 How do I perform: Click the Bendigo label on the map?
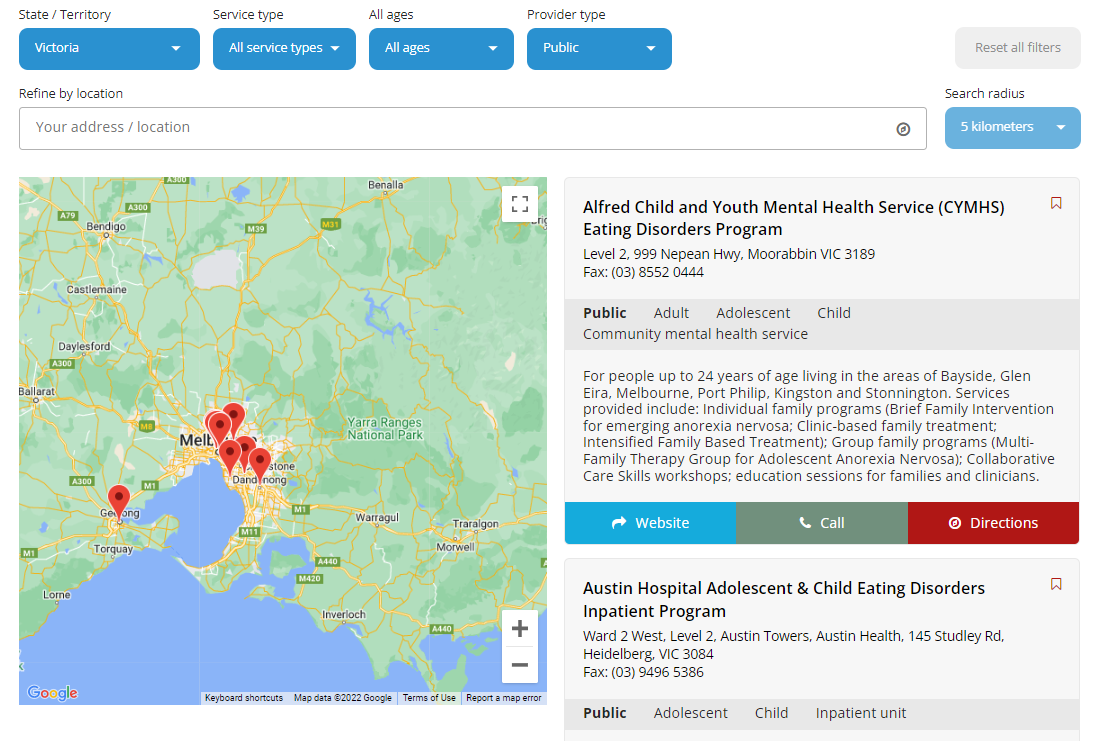106,227
